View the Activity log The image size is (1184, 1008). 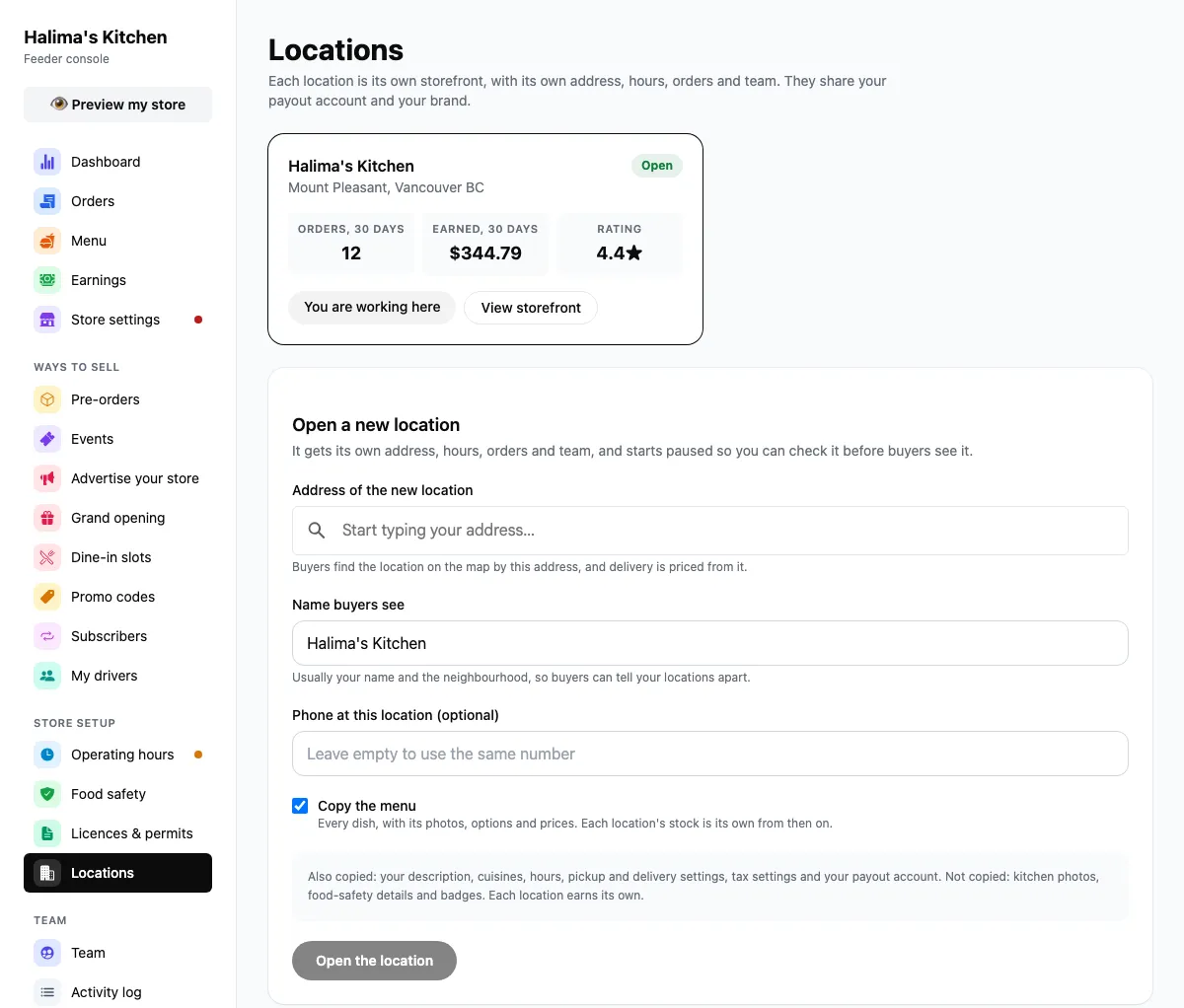(x=117, y=992)
